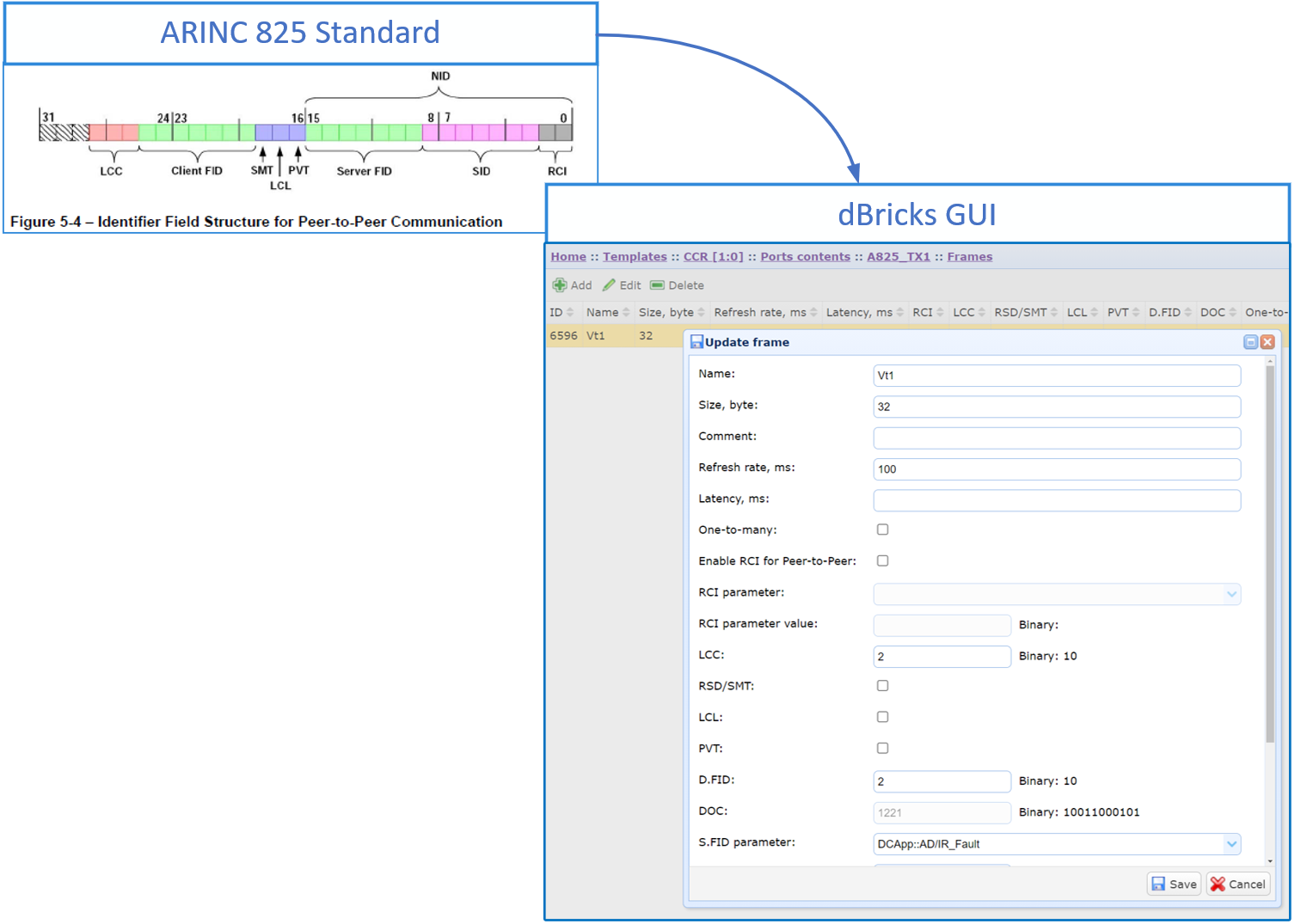
Task: Save the frame changes
Action: (x=1175, y=884)
